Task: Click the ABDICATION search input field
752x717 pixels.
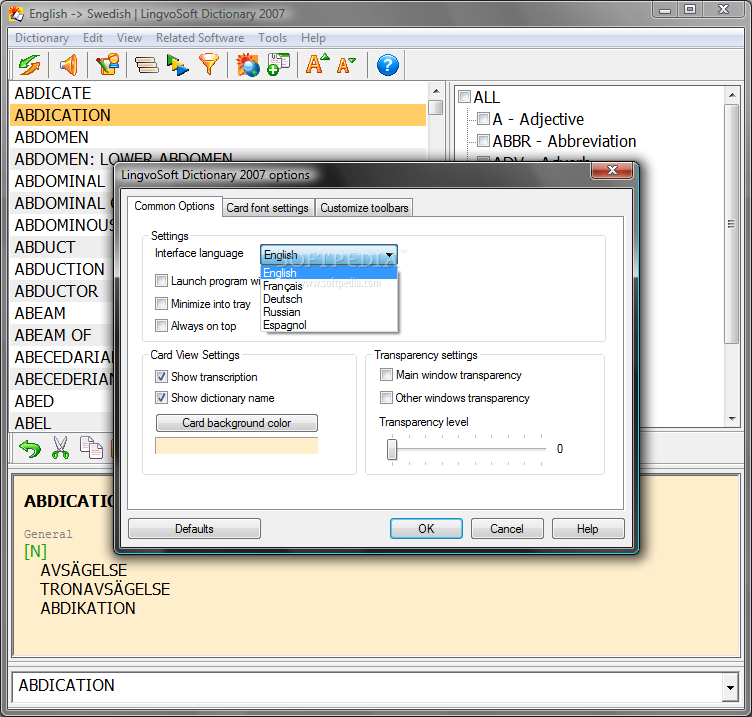Action: pyautogui.click(x=367, y=686)
